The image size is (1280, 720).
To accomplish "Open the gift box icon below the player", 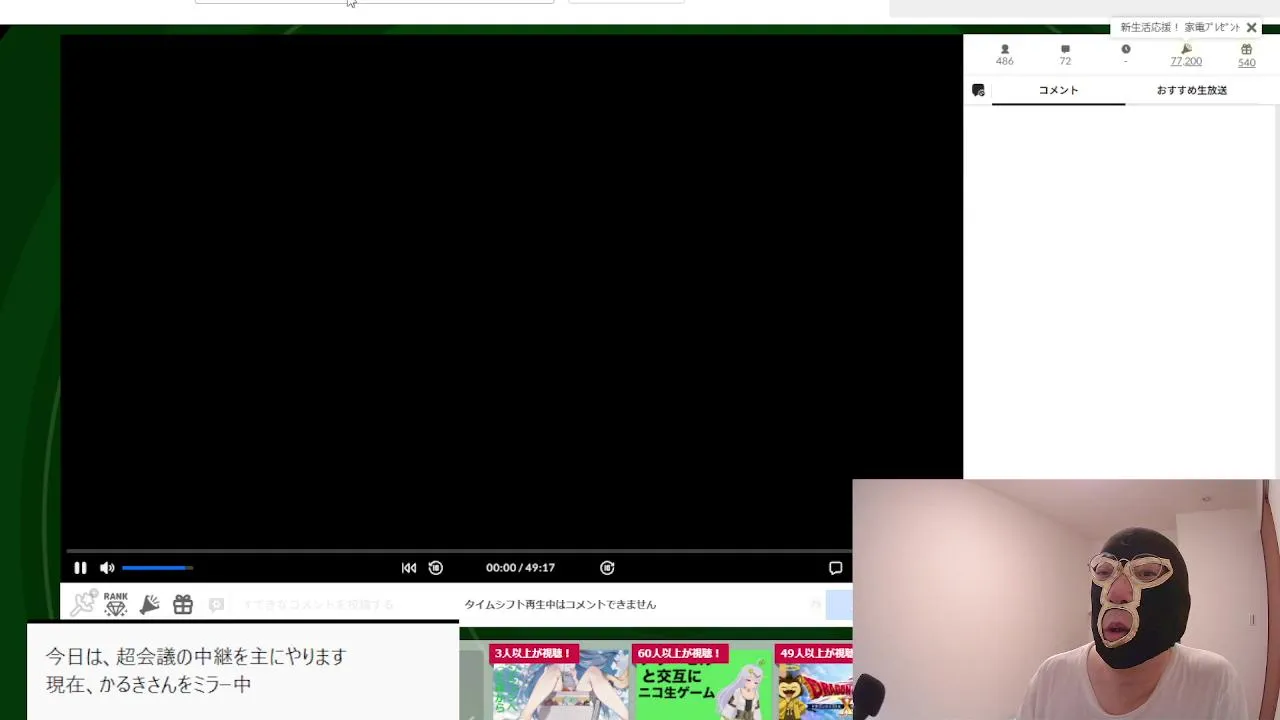I will 183,604.
